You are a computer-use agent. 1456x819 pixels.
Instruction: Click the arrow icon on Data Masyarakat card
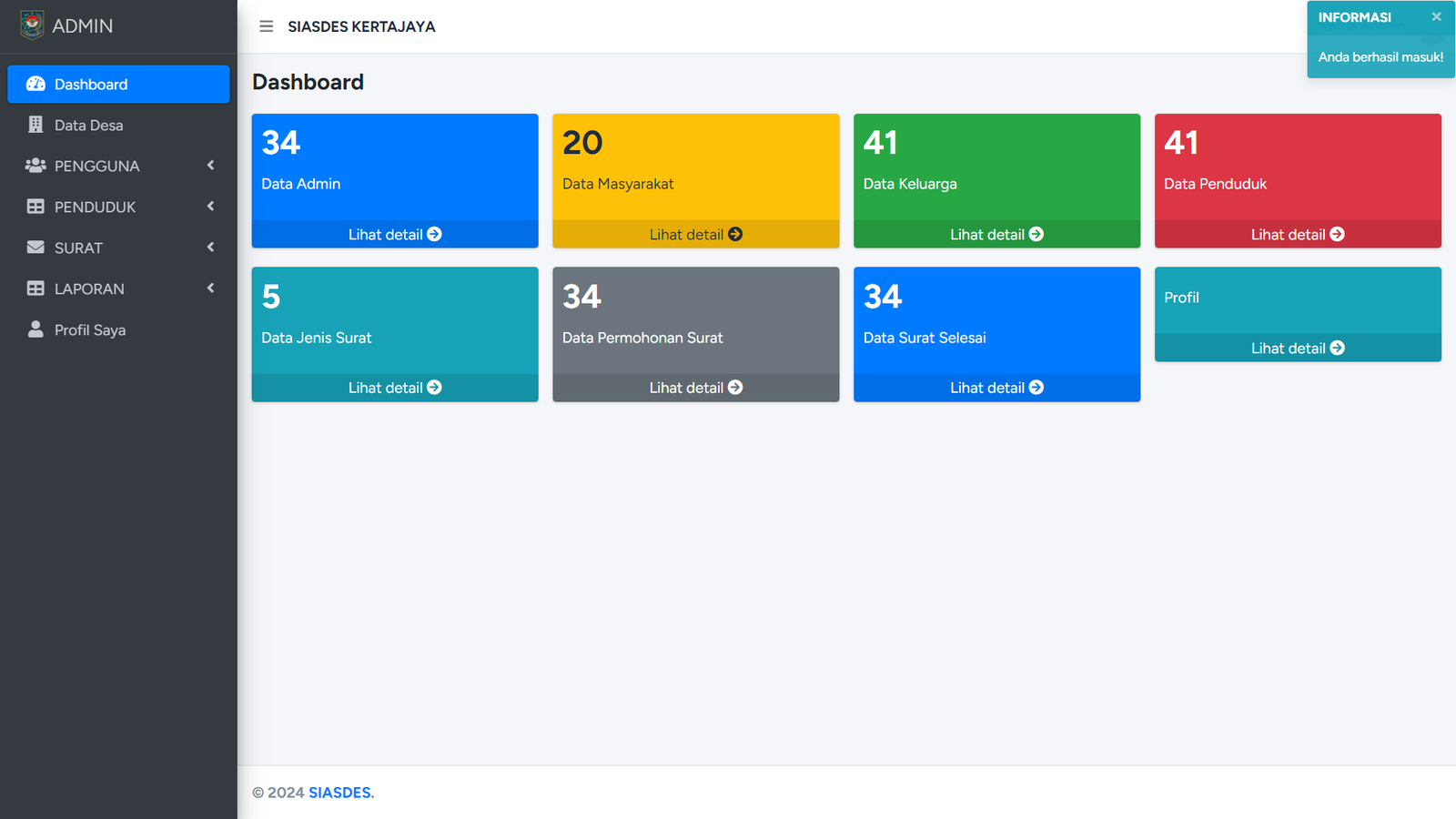[735, 234]
